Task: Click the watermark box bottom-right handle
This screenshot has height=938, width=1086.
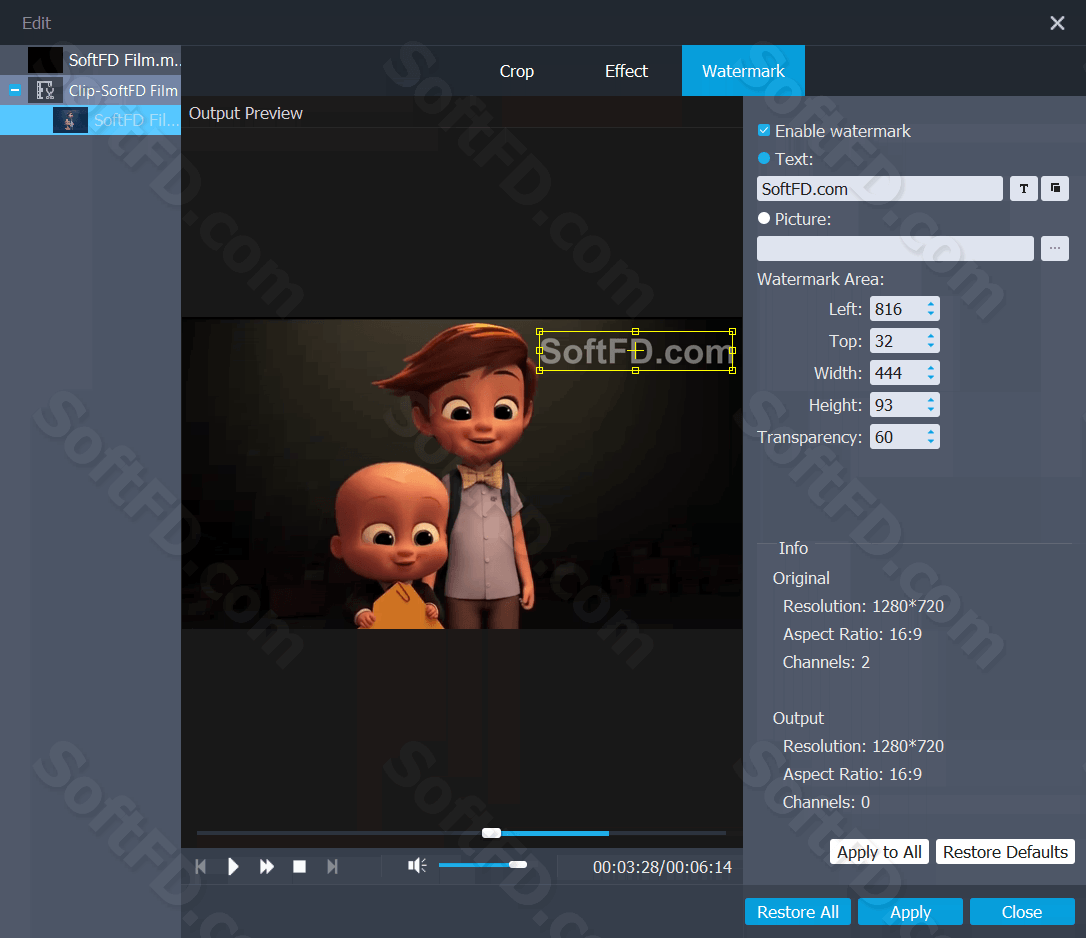Action: 732,370
